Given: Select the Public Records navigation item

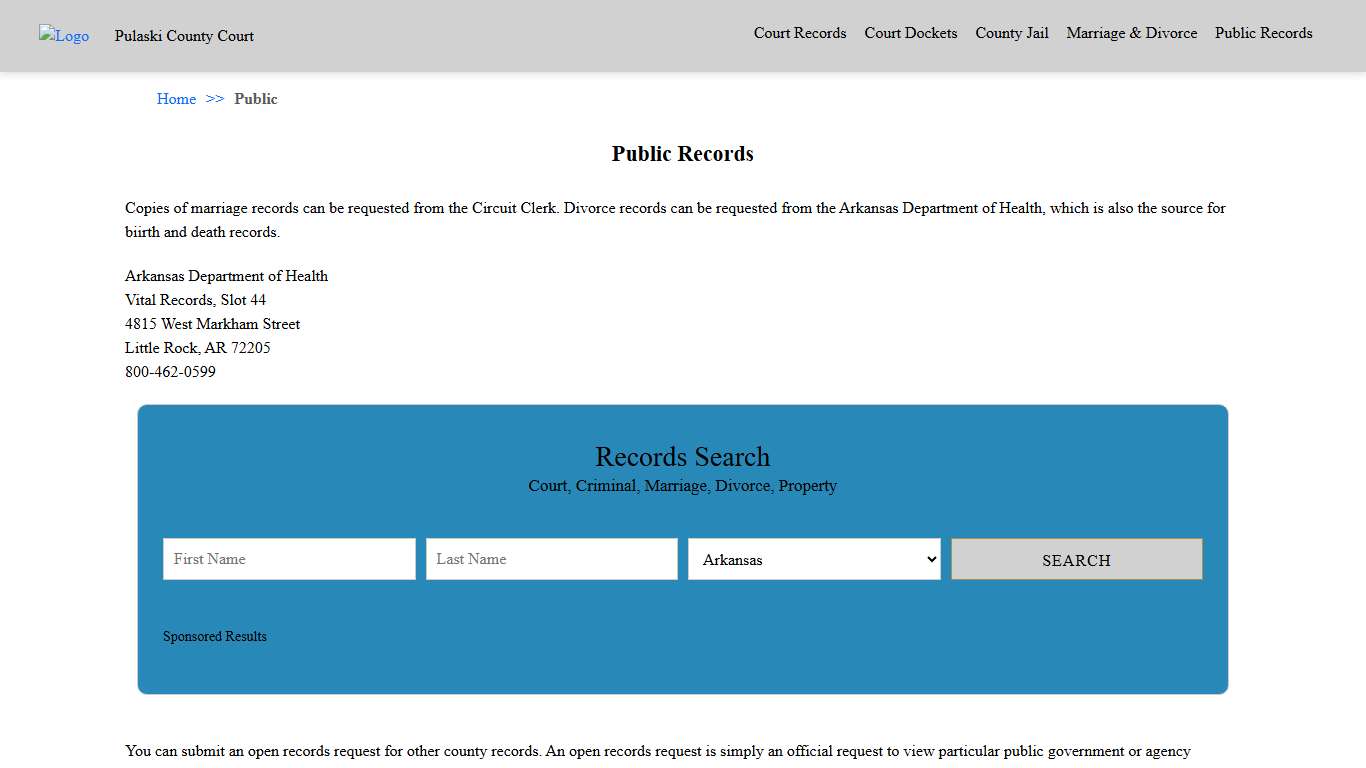Looking at the screenshot, I should click(x=1263, y=33).
